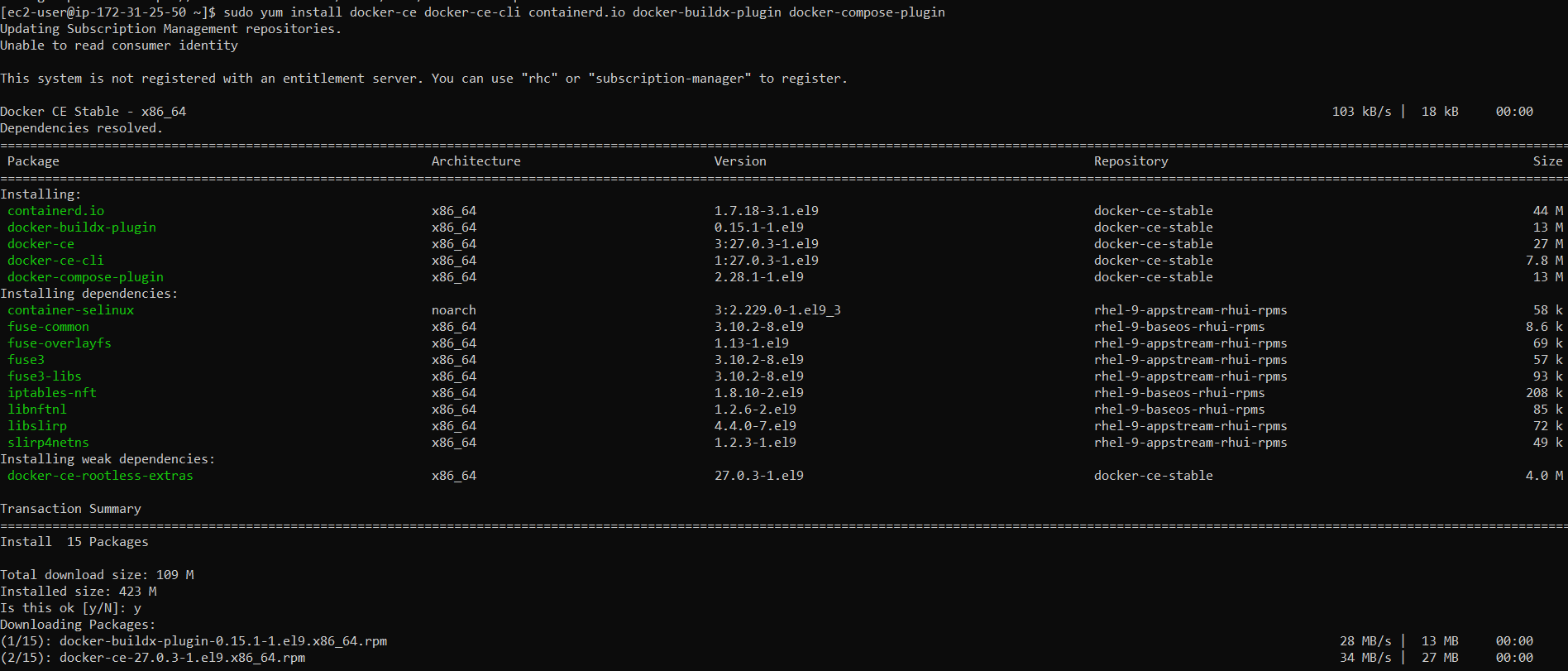Click the 28 MB/s download speed
Viewport: 1568px width, 671px height.
[x=1365, y=641]
